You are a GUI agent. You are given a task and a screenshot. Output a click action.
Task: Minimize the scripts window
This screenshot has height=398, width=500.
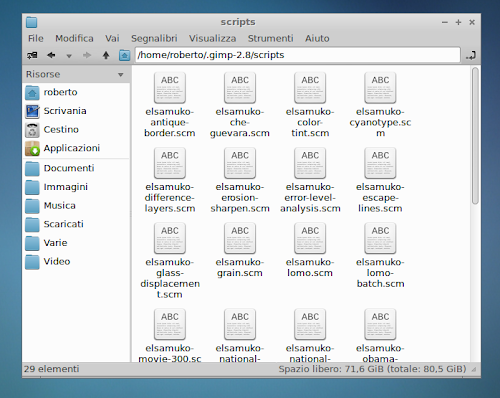(x=445, y=22)
